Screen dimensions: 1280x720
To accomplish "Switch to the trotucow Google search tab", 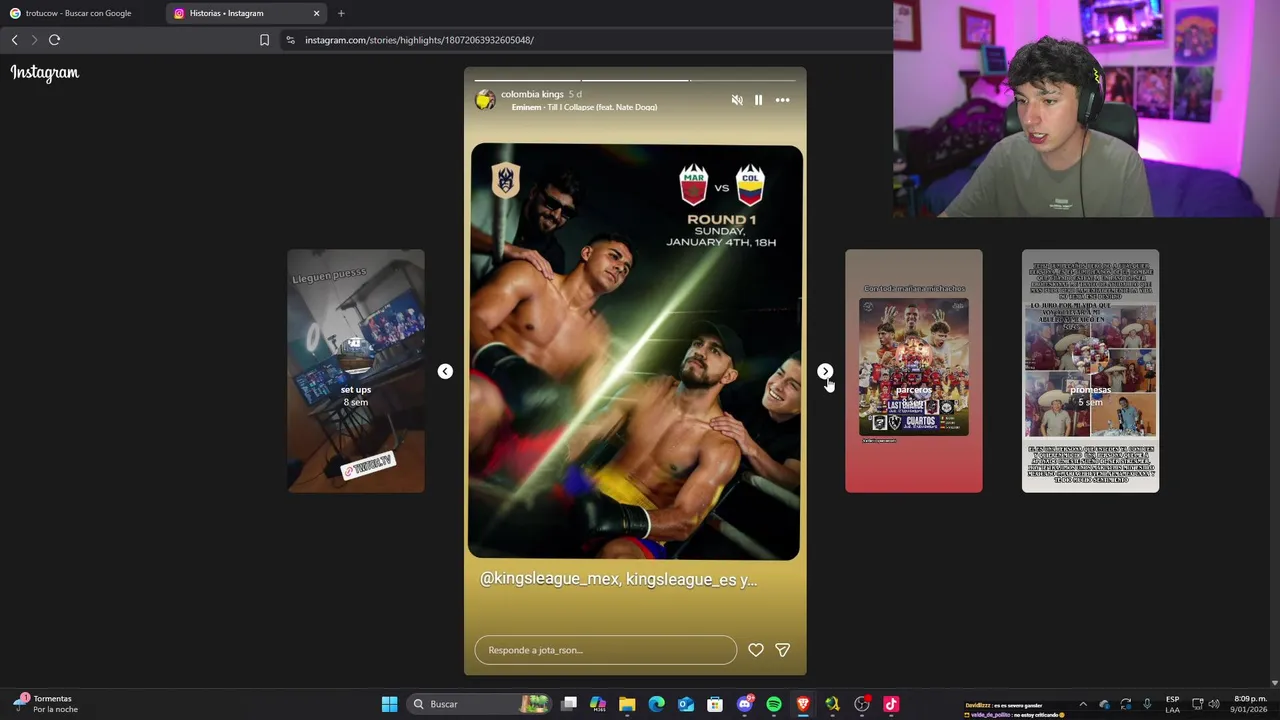I will [78, 13].
